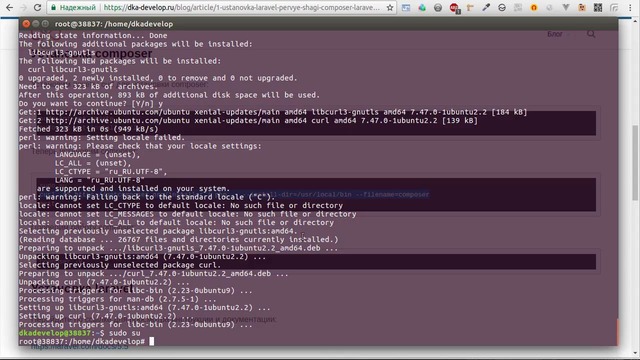Viewport: 640px width, 360px height.
Task: Click the 'LANG = "ru_RU.UTF-8"' line
Action: 100,180
